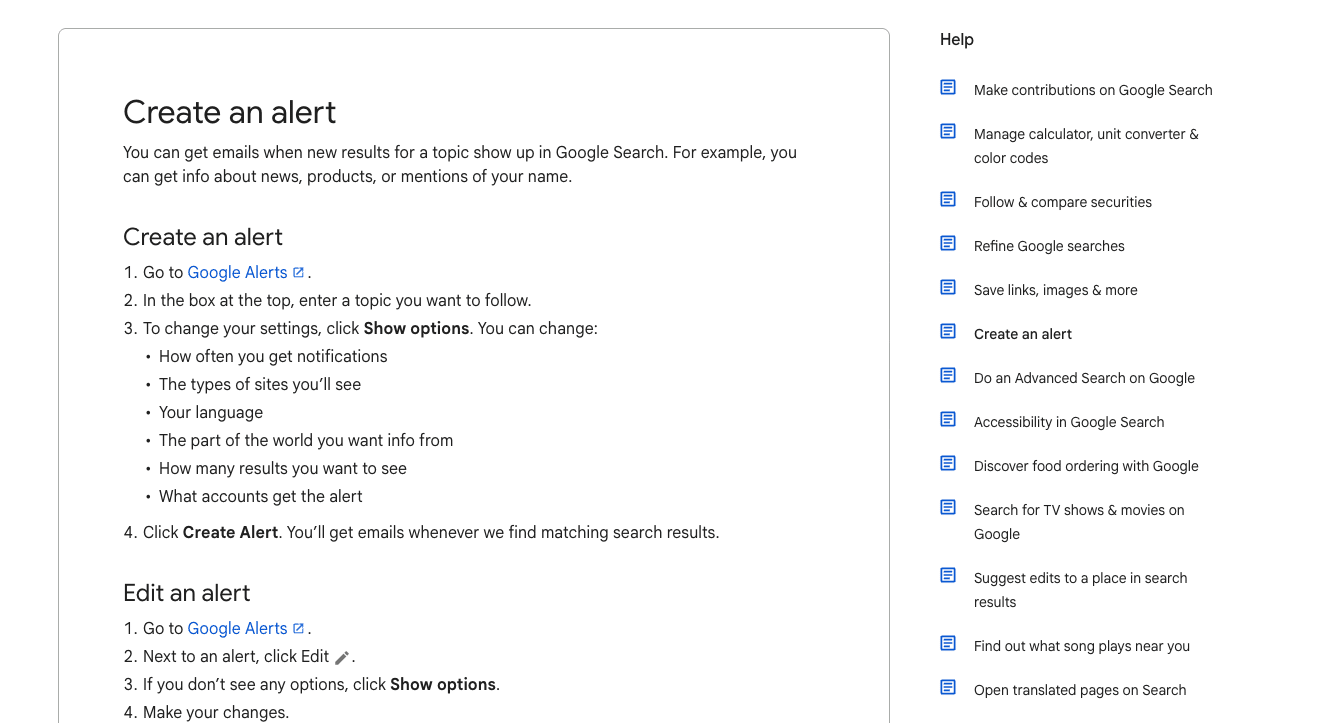Click the article icon next to Save links, images & more
This screenshot has height=723, width=1319.
(948, 288)
